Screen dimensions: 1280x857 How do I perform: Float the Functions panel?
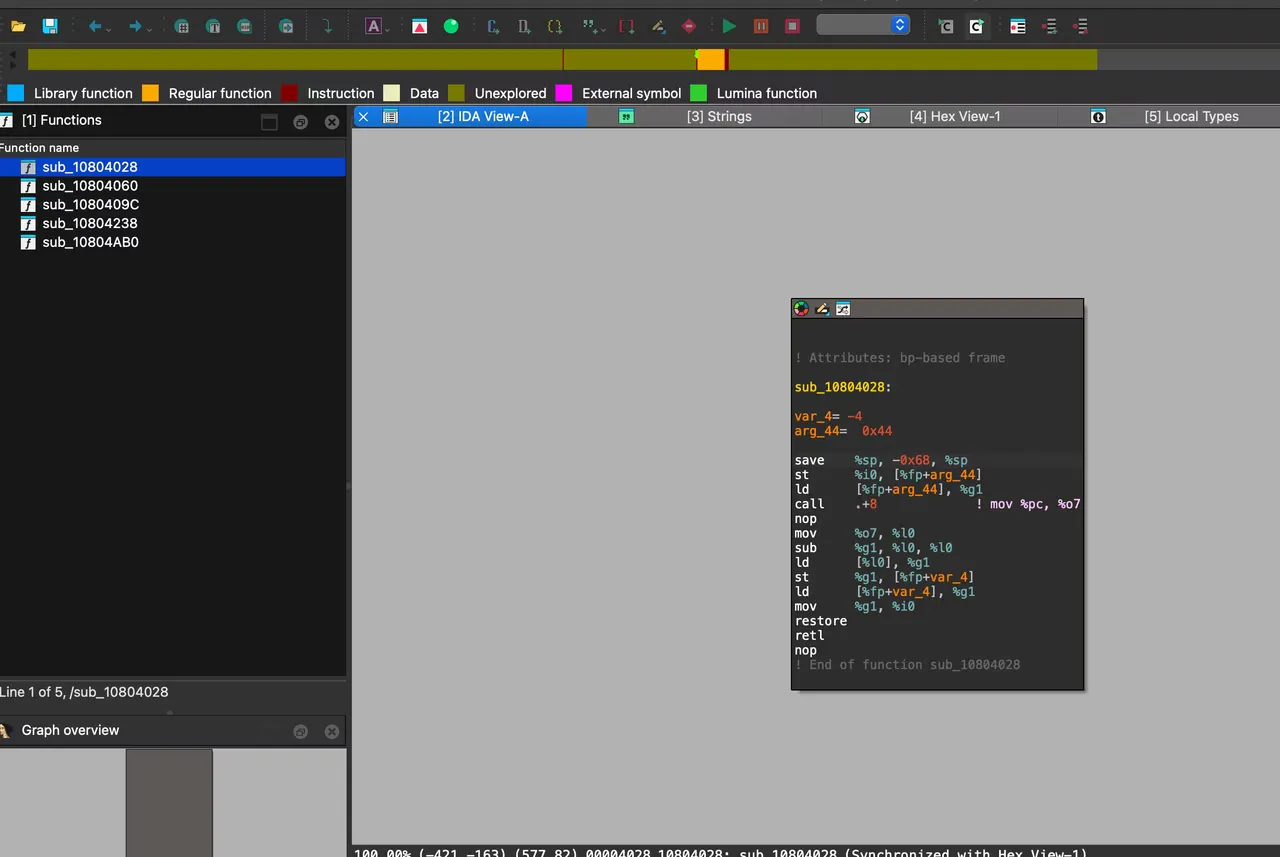coord(300,122)
